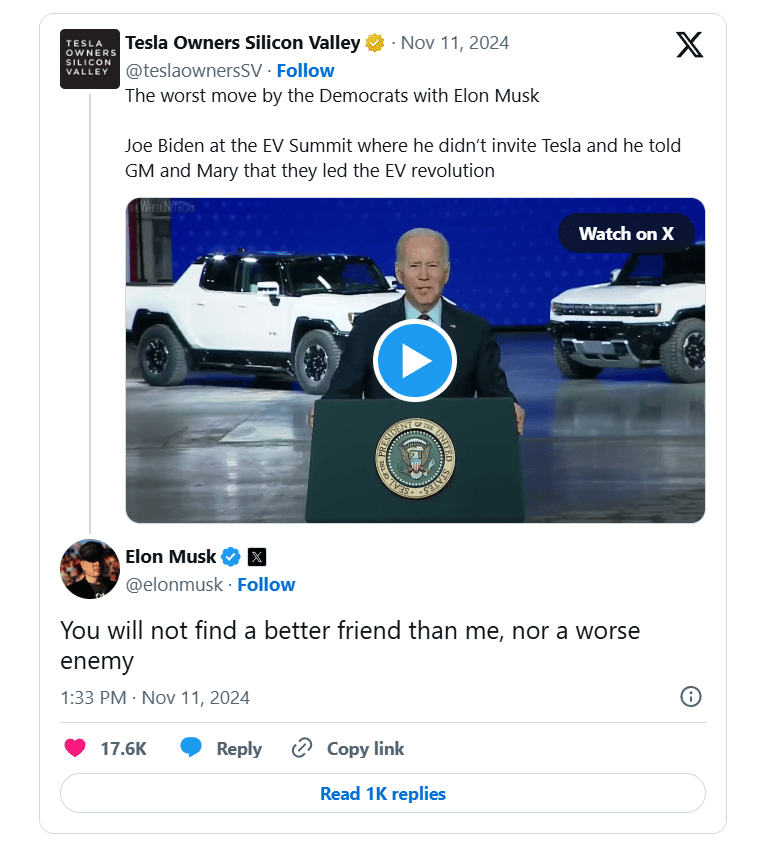The width and height of the screenshot is (770, 855).
Task: Follow the @elonmusk account
Action: pos(266,584)
